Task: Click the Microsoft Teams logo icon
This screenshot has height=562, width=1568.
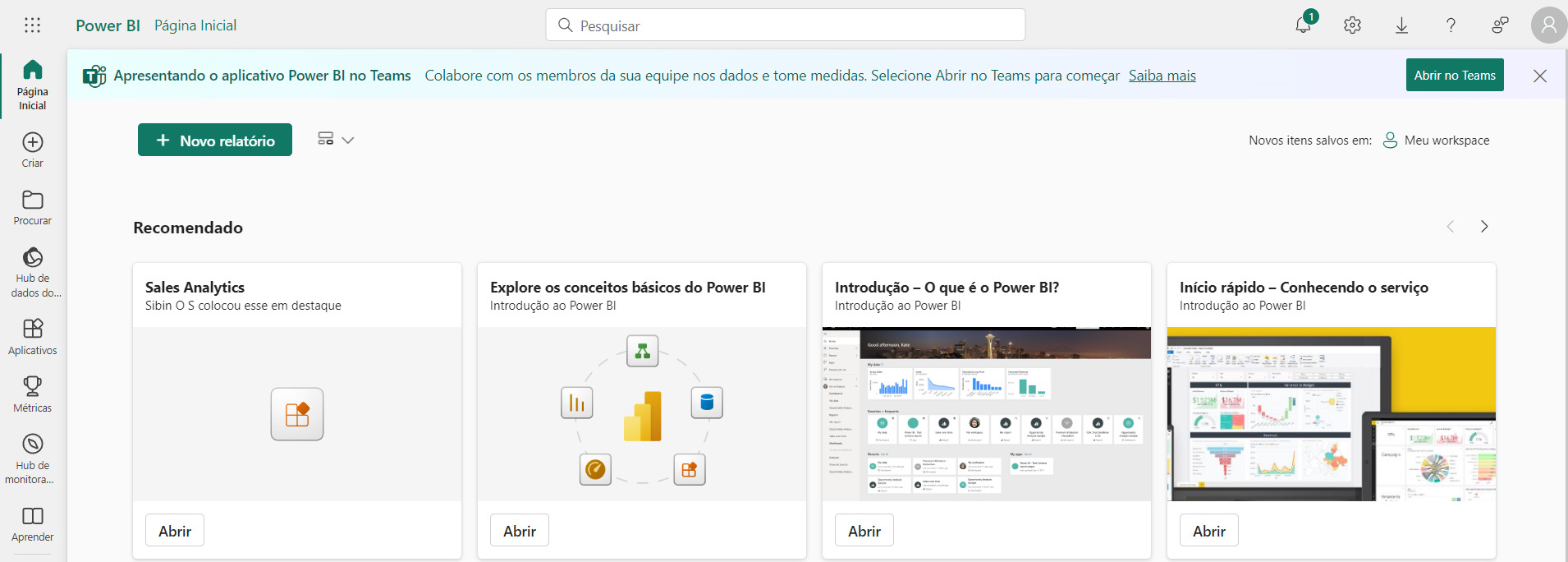Action: click(x=94, y=76)
